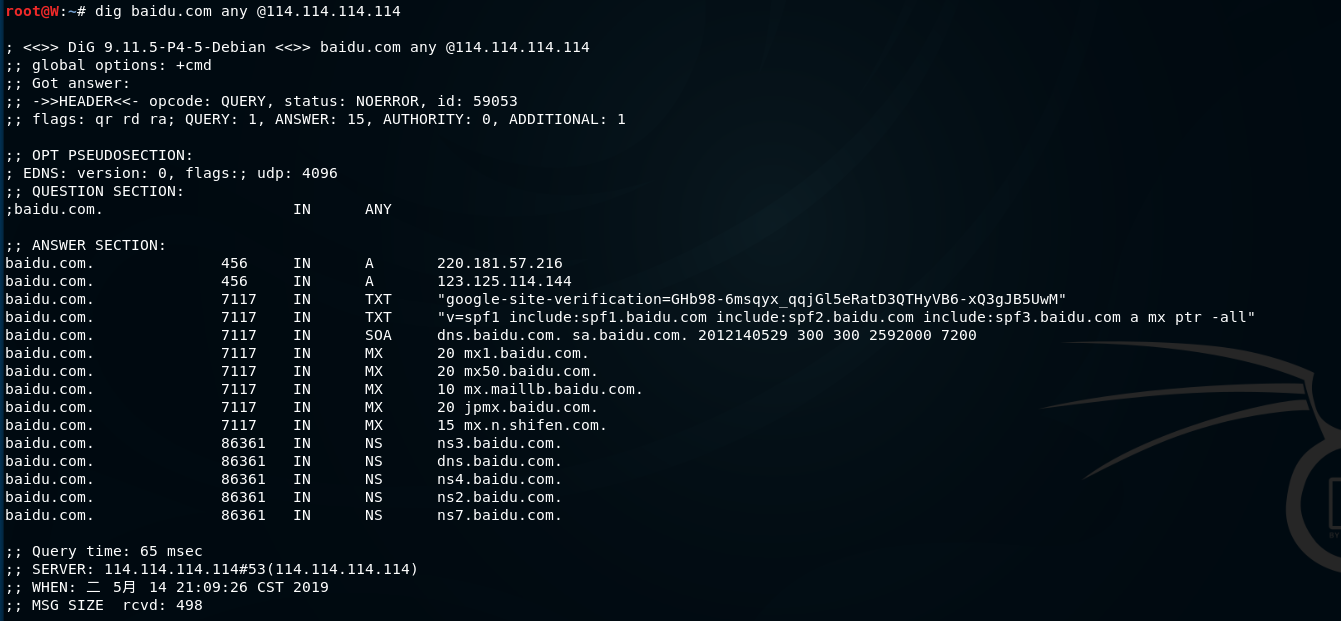
Task: Click the NOERROR status text
Action: click(x=391, y=101)
